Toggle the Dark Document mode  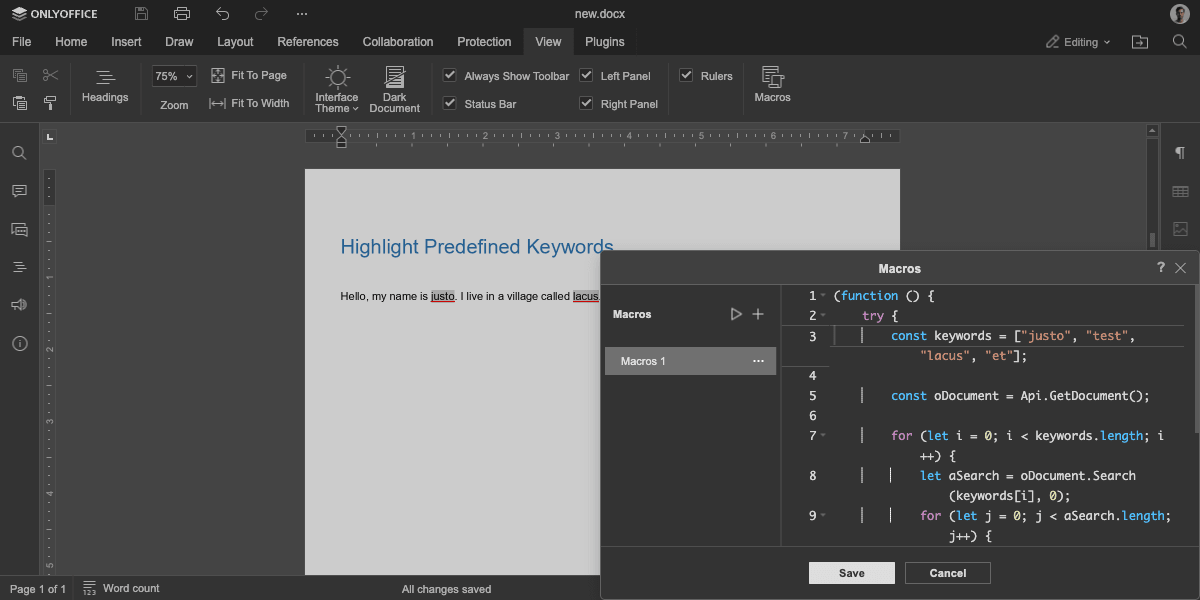tap(394, 89)
